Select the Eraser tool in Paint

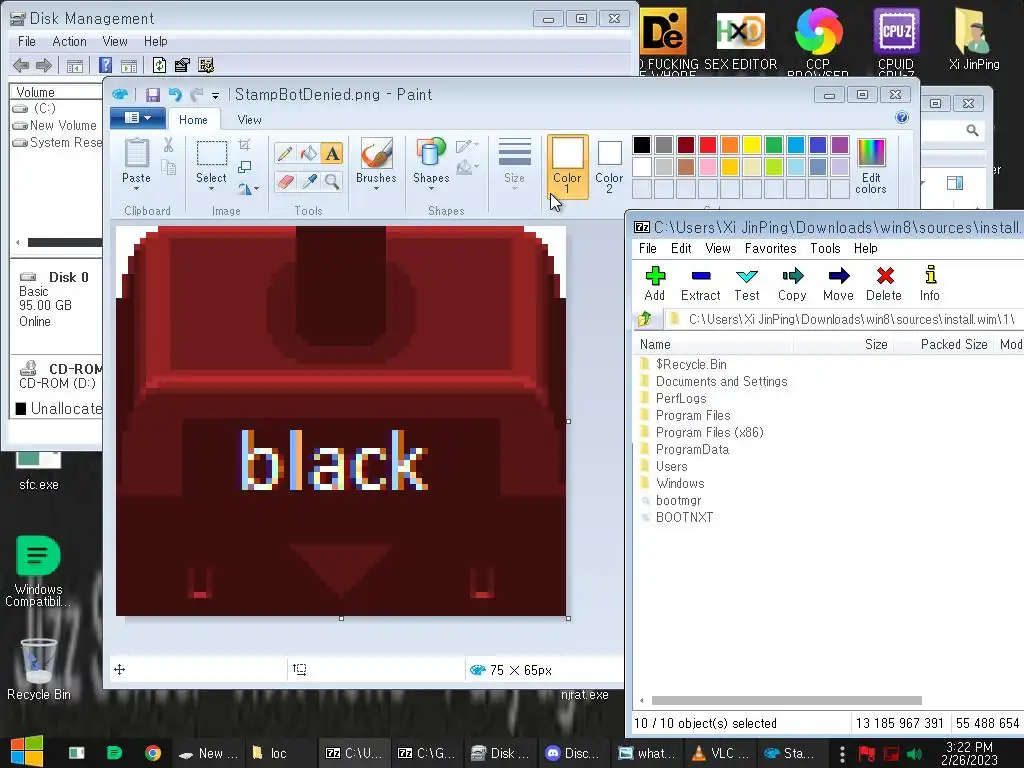coord(284,181)
